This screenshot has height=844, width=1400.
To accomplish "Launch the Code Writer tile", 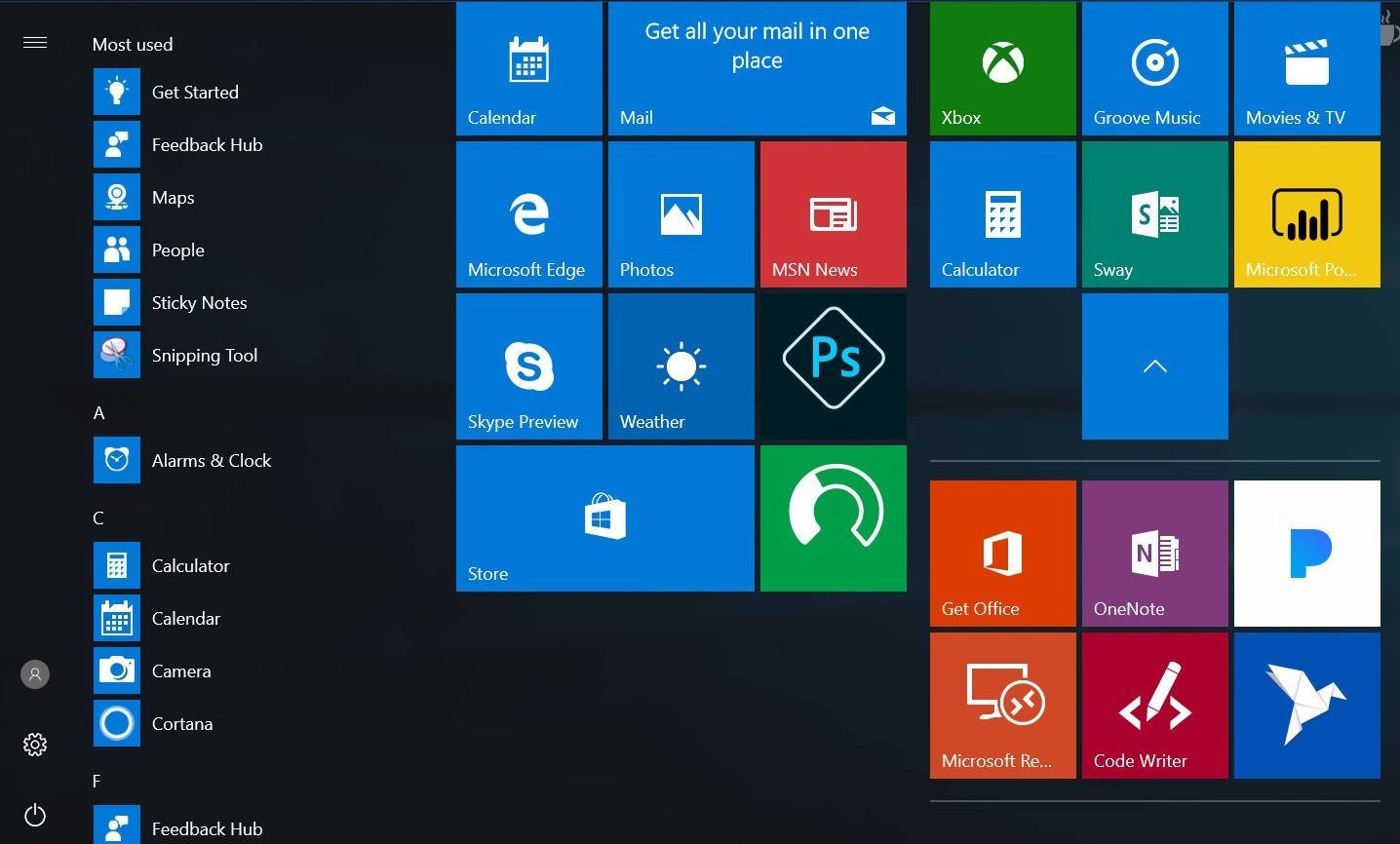I will pos(1155,706).
